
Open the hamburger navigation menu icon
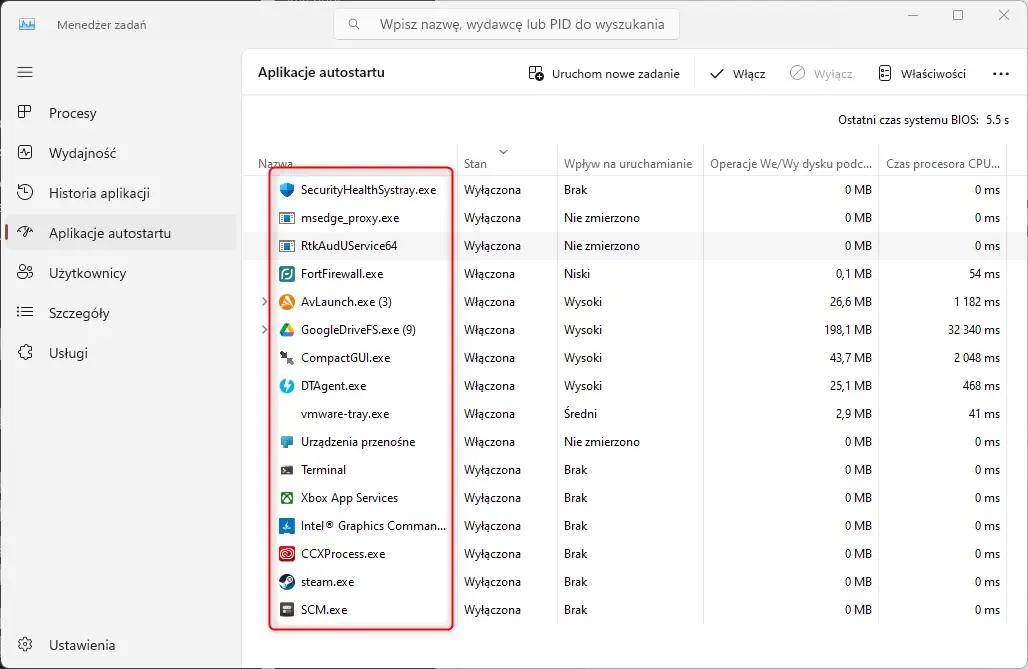pyautogui.click(x=25, y=72)
